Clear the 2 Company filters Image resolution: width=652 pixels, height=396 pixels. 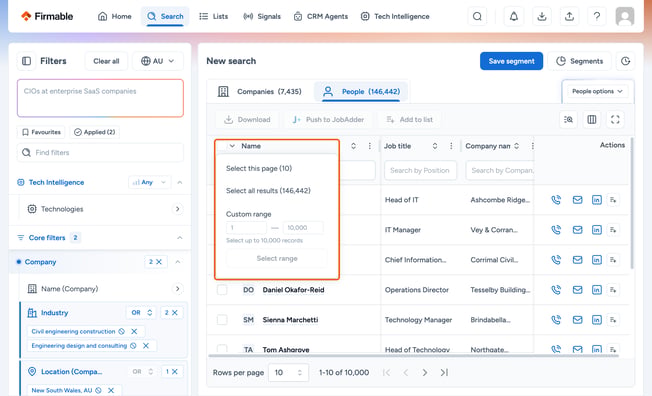click(156, 262)
